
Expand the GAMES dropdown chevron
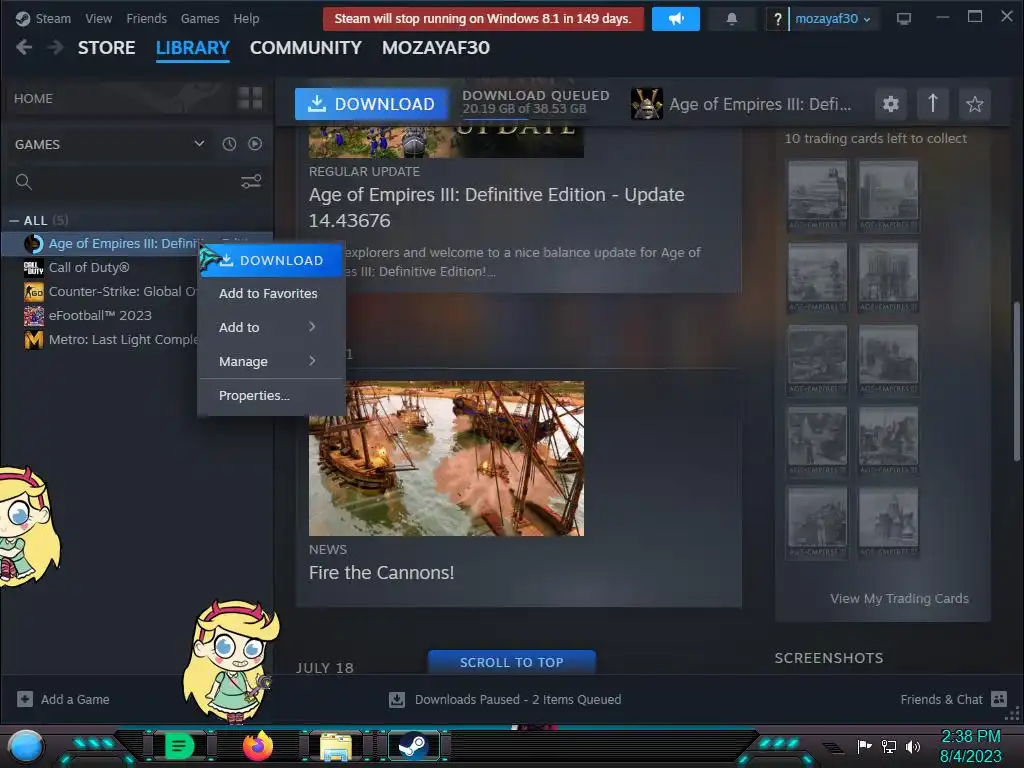(199, 144)
